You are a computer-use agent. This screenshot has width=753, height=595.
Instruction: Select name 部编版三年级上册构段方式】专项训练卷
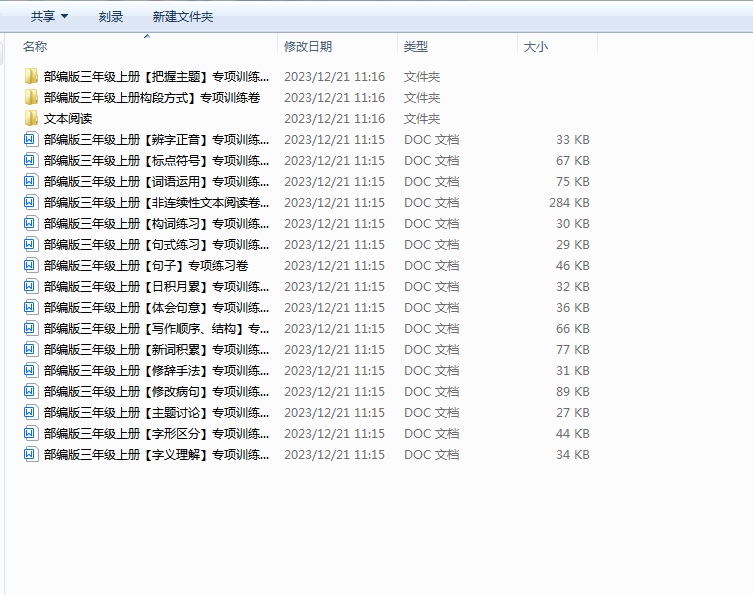pos(152,97)
